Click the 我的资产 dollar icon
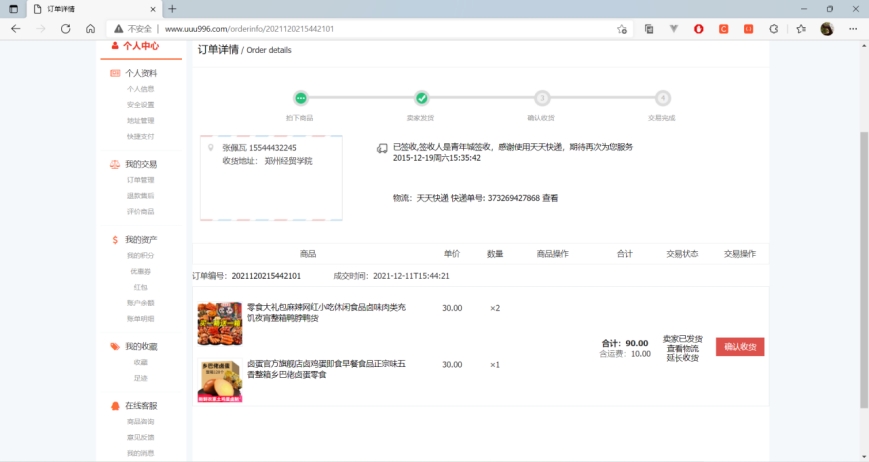 coord(115,240)
